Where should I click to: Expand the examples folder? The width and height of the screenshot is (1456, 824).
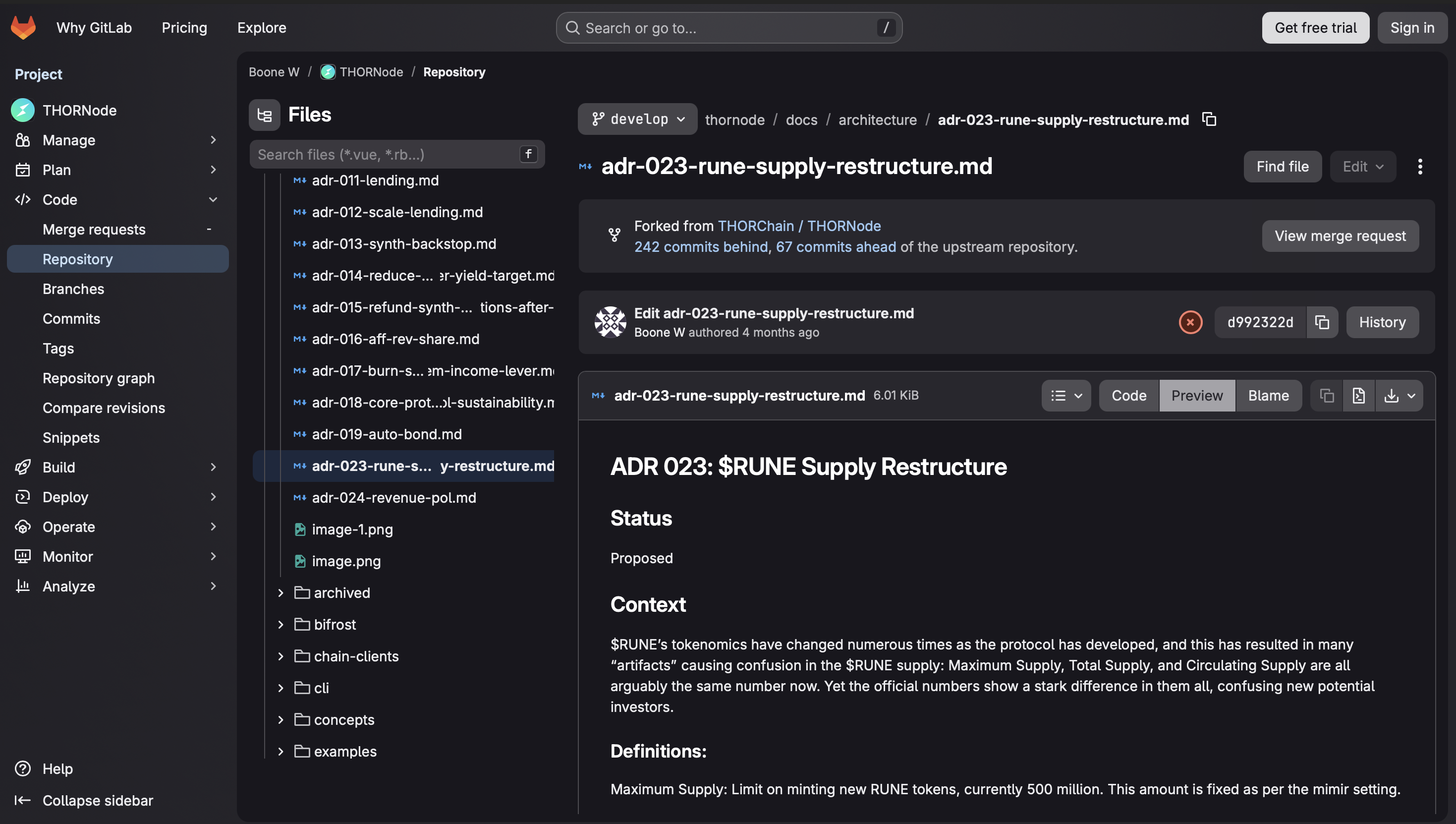tap(280, 752)
